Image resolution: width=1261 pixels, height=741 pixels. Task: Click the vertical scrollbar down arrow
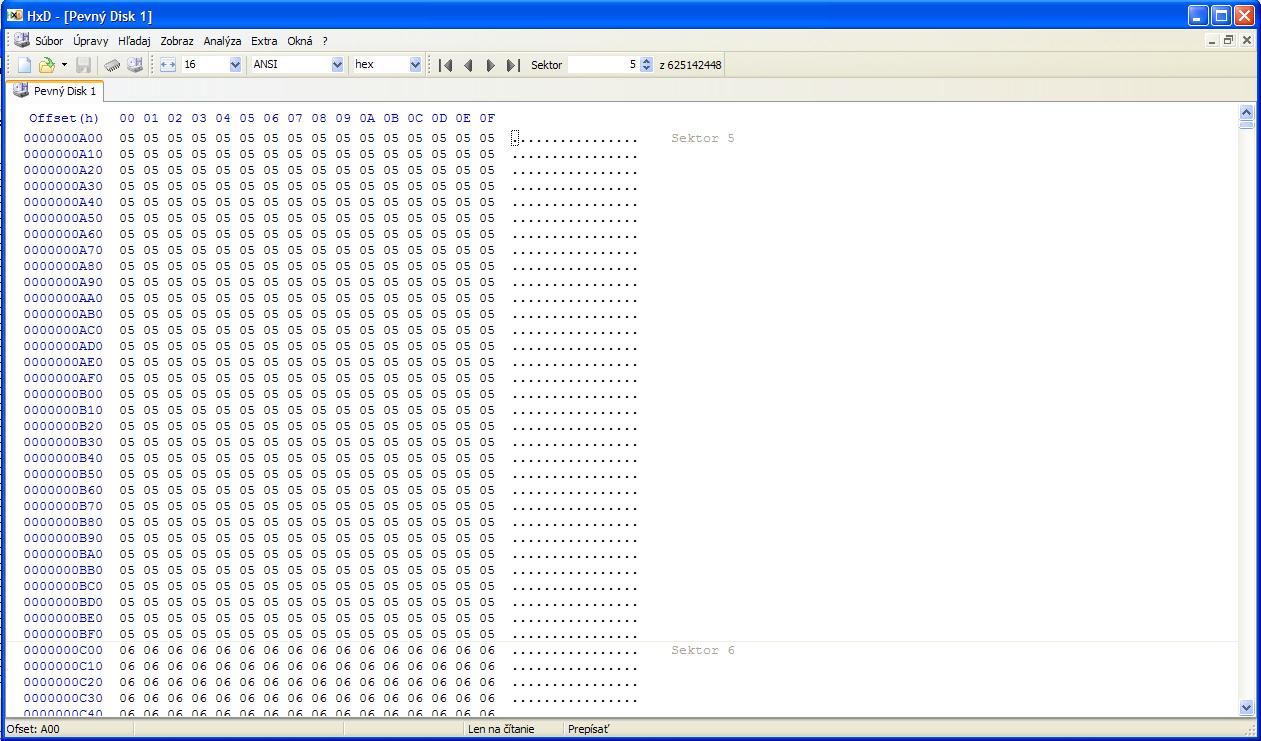pos(1246,707)
